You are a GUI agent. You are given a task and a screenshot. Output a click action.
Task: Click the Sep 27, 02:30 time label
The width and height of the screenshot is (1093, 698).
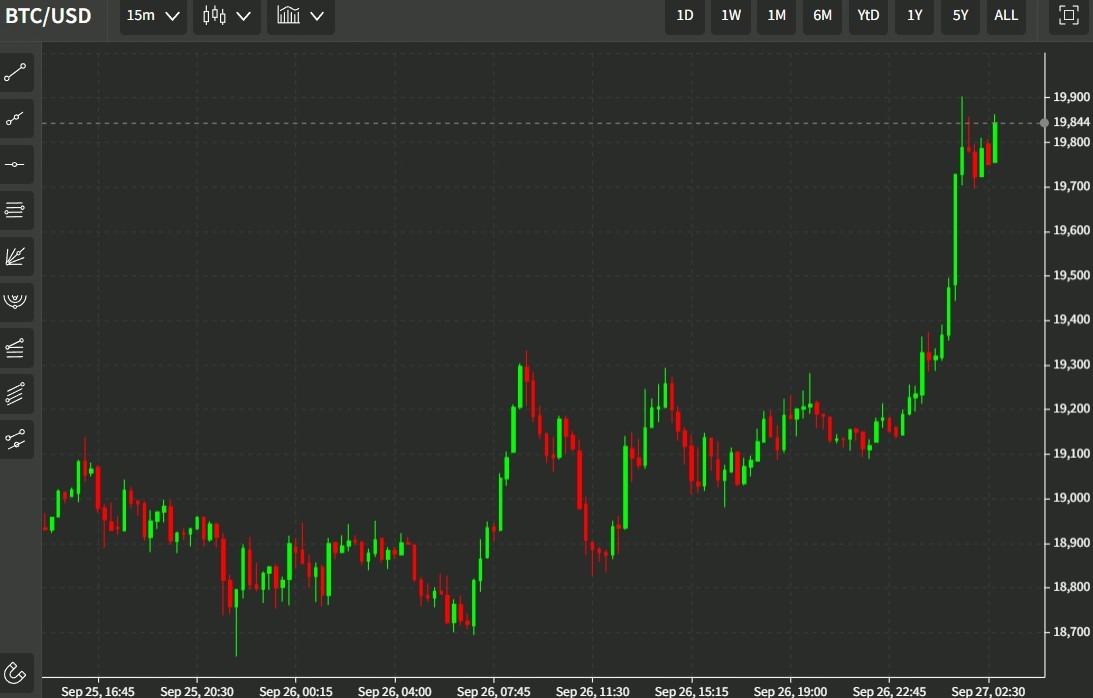(988, 691)
